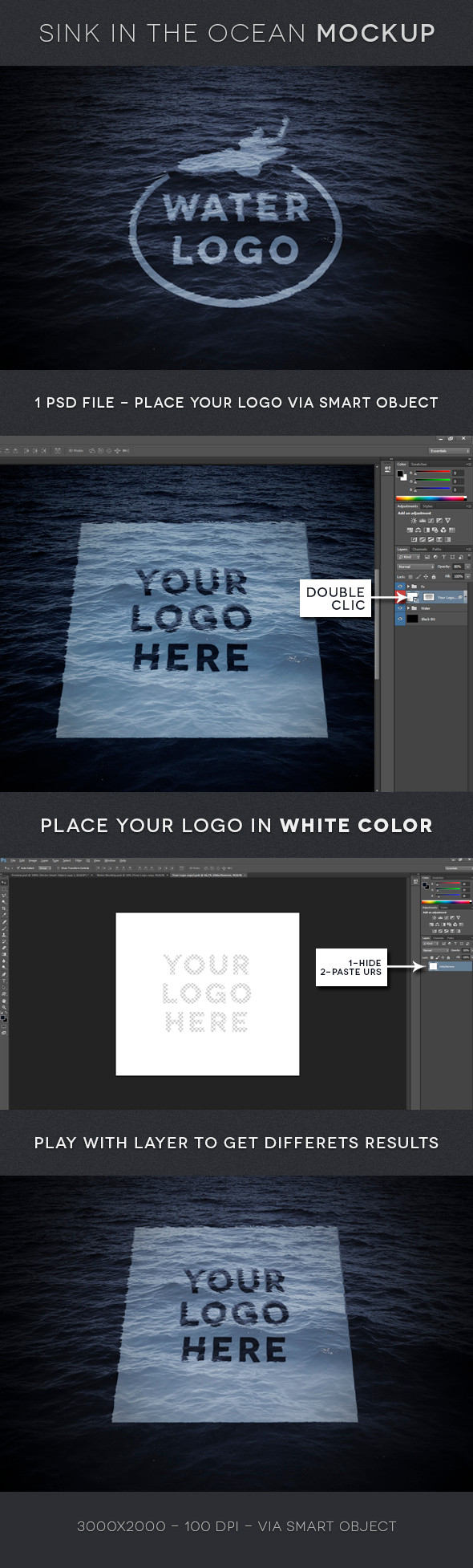Enable the Show Transform Controls checkbox
473x1568 pixels.
(59, 868)
